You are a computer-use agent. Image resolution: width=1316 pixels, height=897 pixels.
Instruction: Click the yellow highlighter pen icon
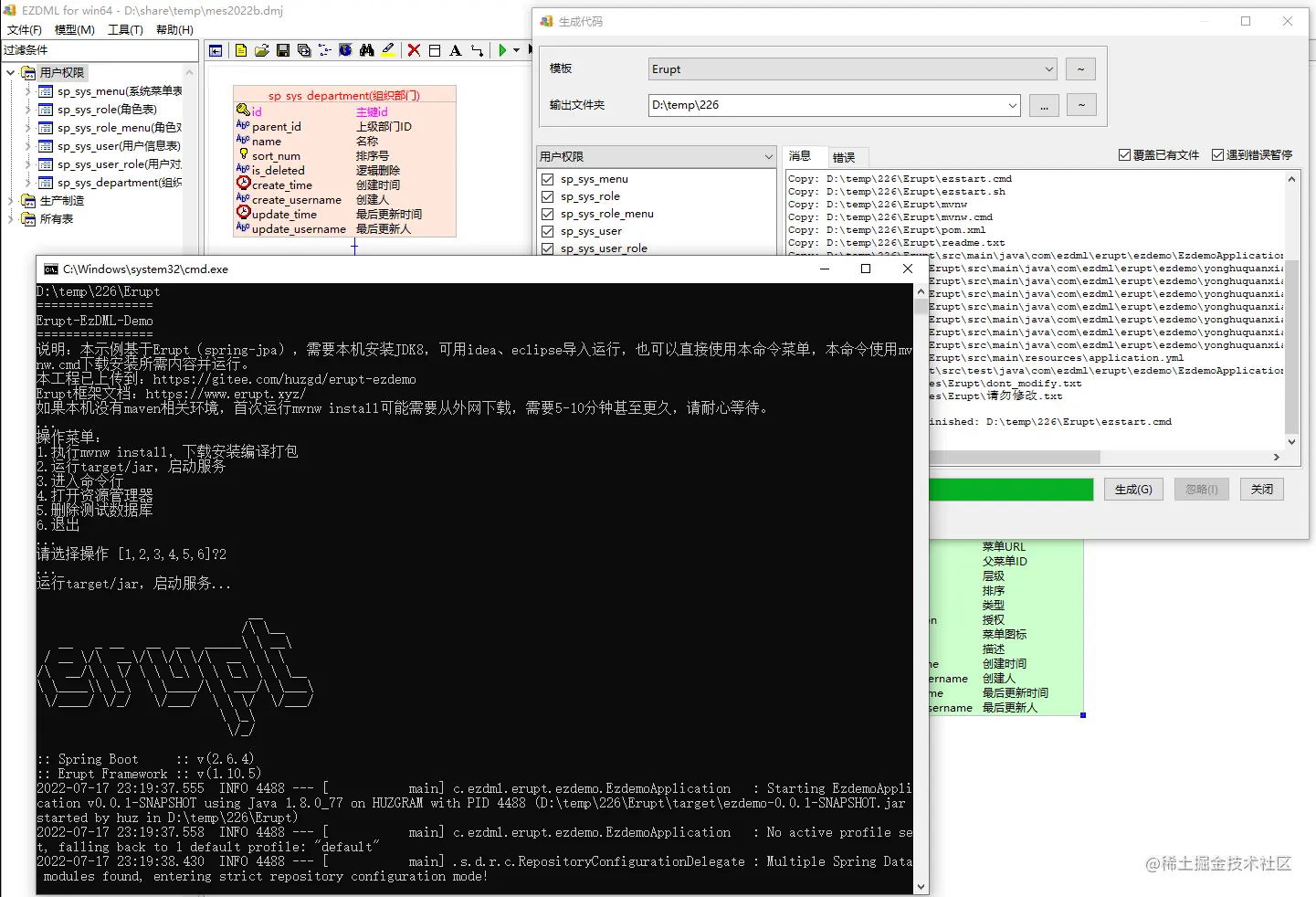click(x=388, y=50)
